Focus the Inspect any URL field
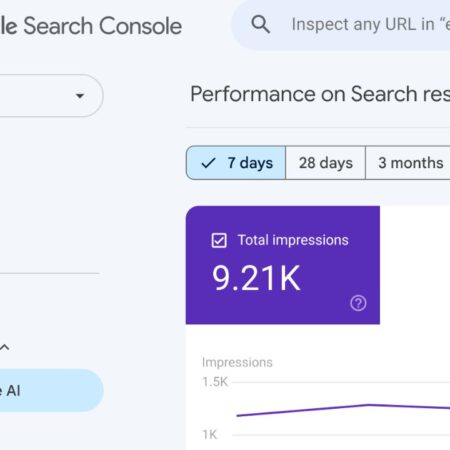The width and height of the screenshot is (450, 450). point(341,24)
